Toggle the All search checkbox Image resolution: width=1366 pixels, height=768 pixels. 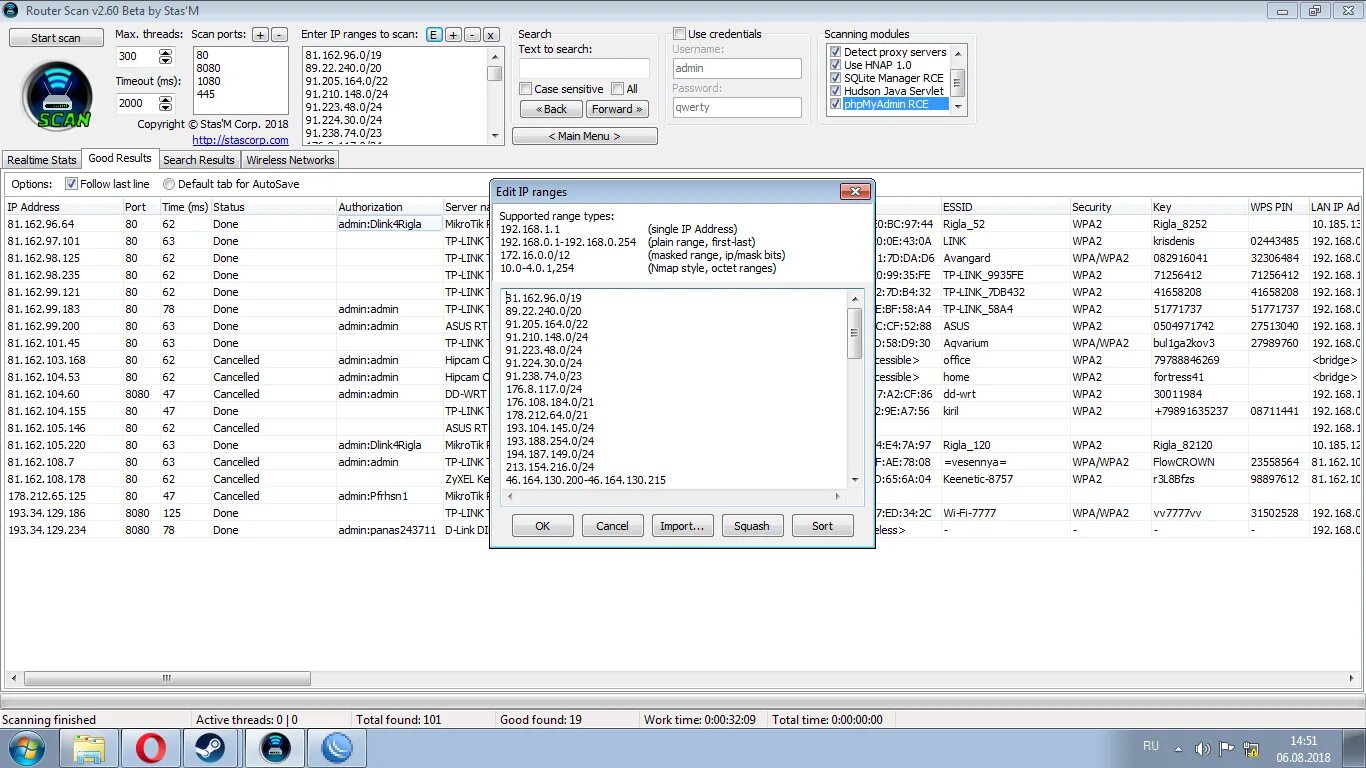point(618,89)
